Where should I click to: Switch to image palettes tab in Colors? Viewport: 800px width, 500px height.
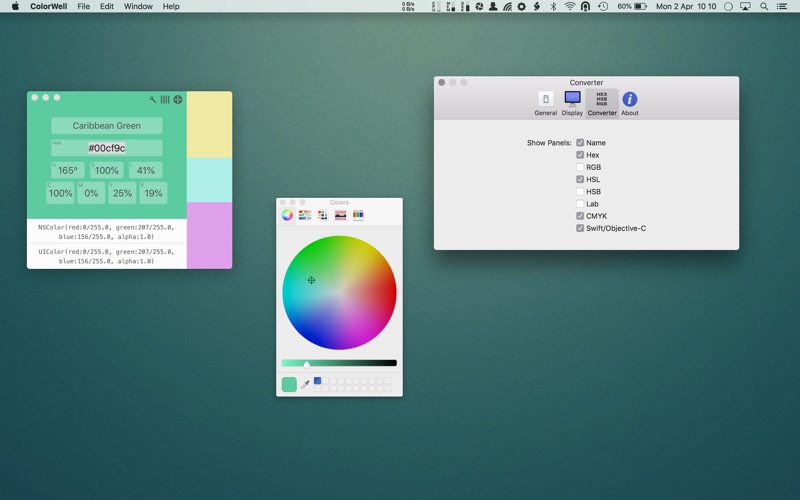(x=340, y=215)
